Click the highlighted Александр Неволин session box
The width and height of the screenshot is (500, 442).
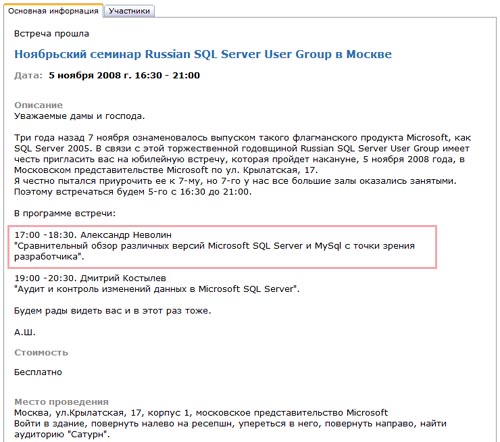(222, 247)
